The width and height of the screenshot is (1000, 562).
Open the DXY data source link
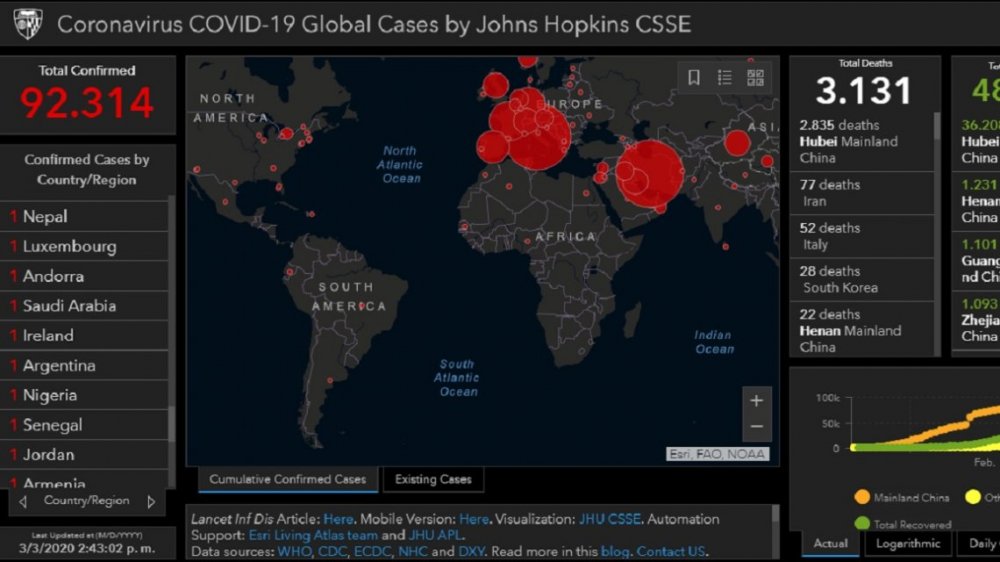click(471, 551)
